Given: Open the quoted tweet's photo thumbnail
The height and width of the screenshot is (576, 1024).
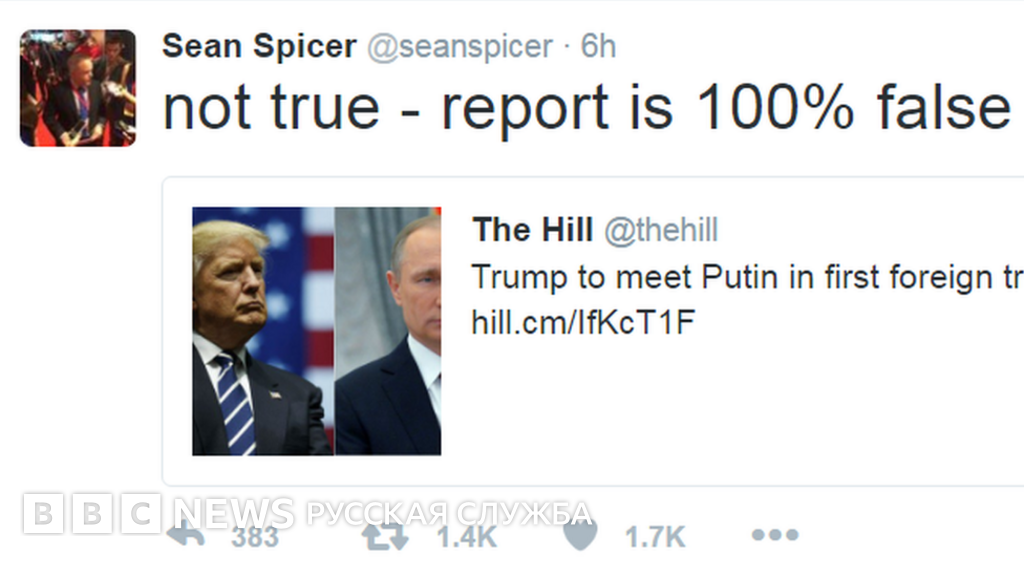Looking at the screenshot, I should 316,331.
